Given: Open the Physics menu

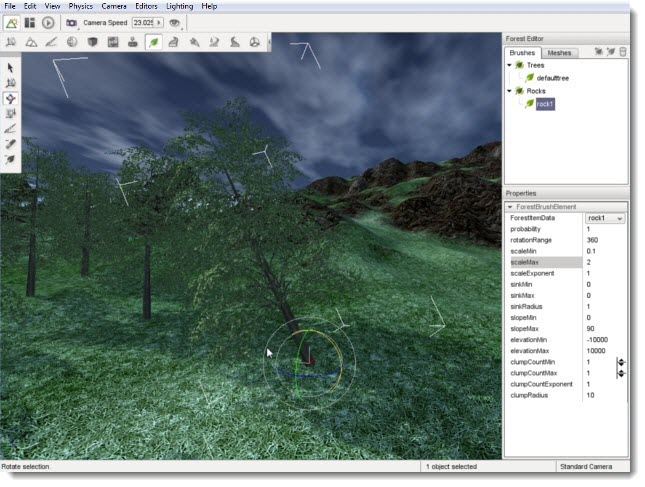Looking at the screenshot, I should [81, 6].
